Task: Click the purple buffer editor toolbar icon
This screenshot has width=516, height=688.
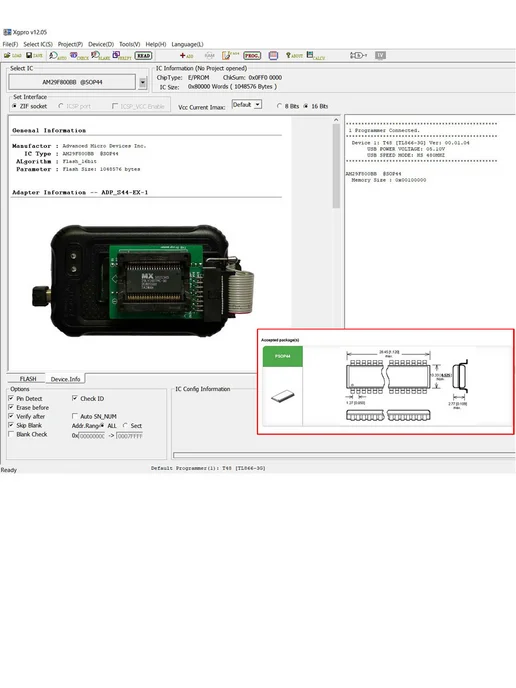Action: pyautogui.click(x=273, y=55)
